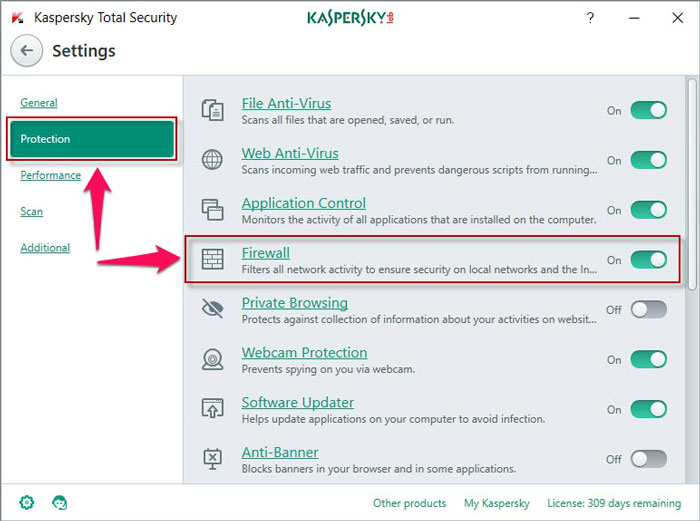700x521 pixels.
Task: Open the Firewall settings link
Action: point(266,253)
